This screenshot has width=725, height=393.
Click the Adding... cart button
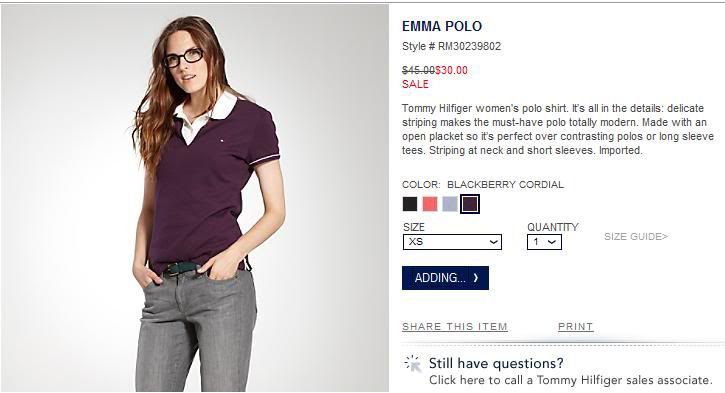coord(445,278)
